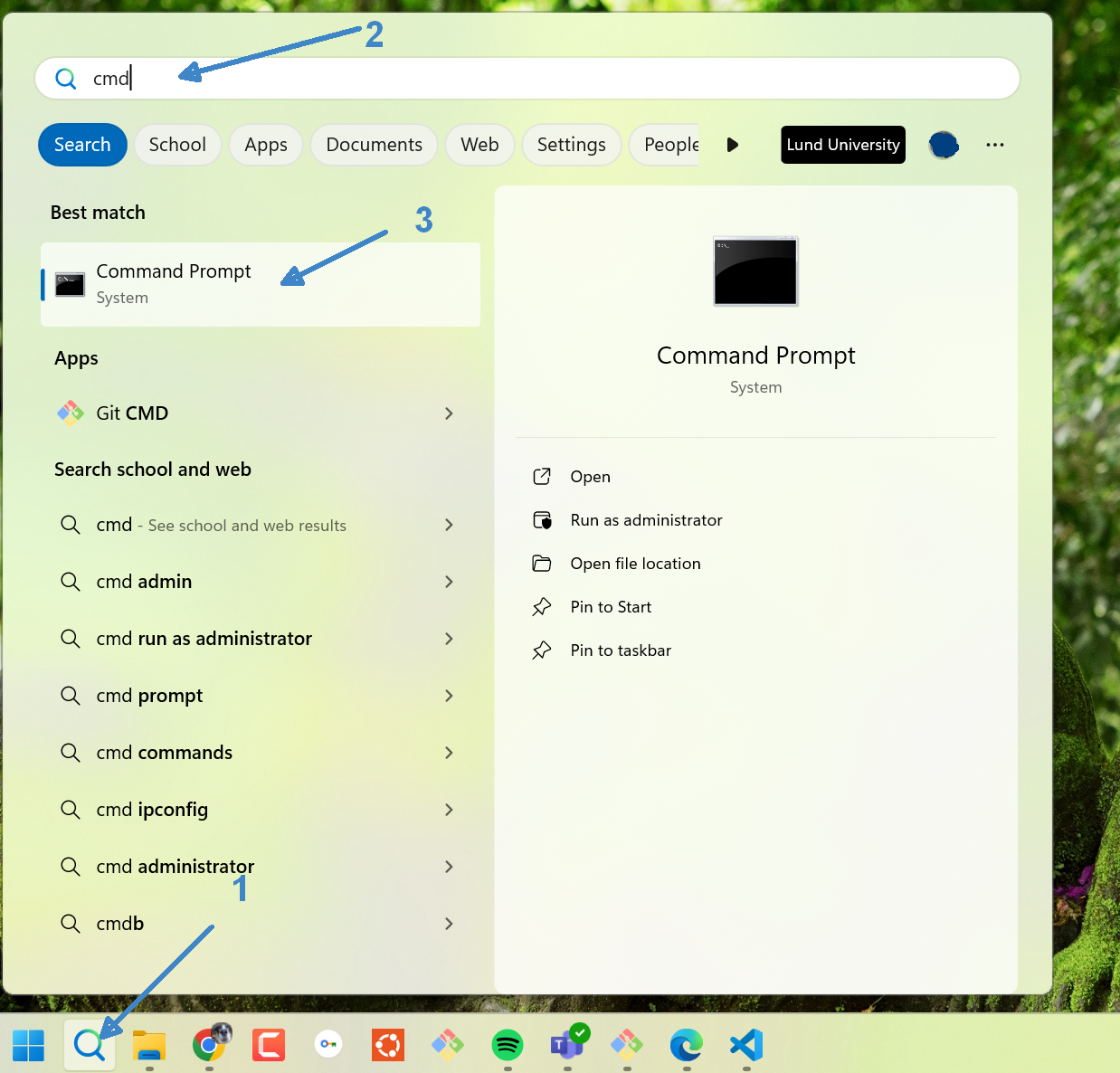Image resolution: width=1120 pixels, height=1073 pixels.
Task: Click the Git CMD app icon
Action: click(x=71, y=413)
